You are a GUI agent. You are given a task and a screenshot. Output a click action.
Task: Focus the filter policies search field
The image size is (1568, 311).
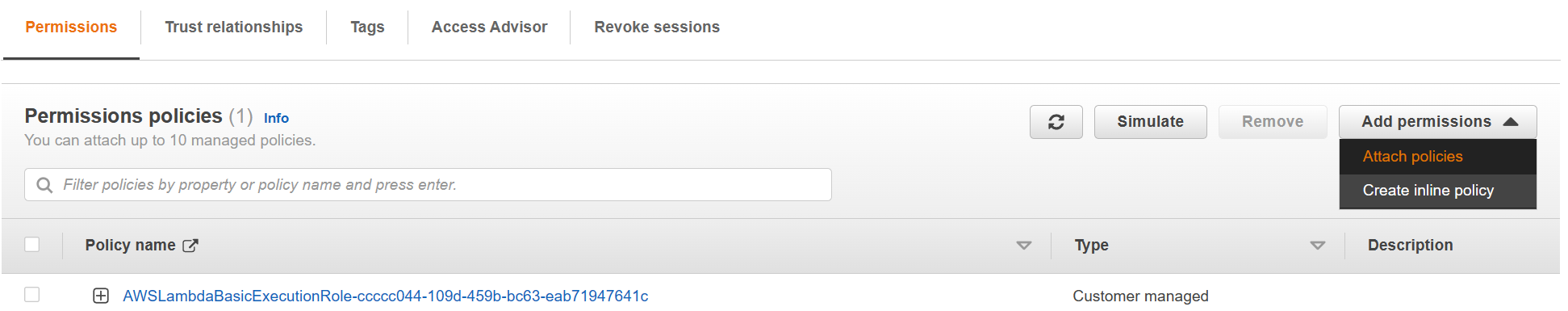click(x=428, y=185)
